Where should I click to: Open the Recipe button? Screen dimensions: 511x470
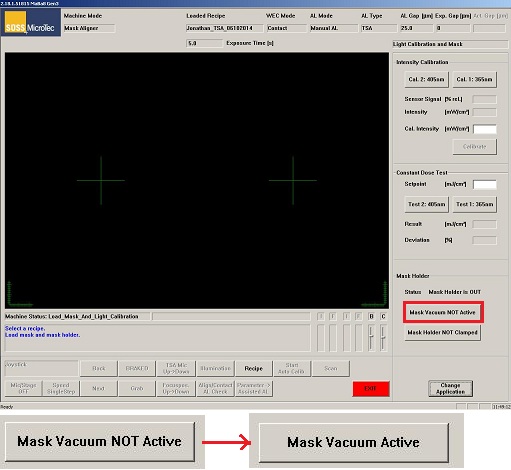click(254, 368)
